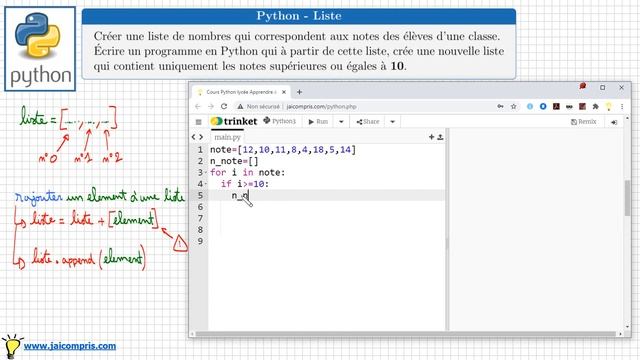Open the browser extensions puzzle icon
Viewport: 640px width, 360px height.
[x=596, y=107]
